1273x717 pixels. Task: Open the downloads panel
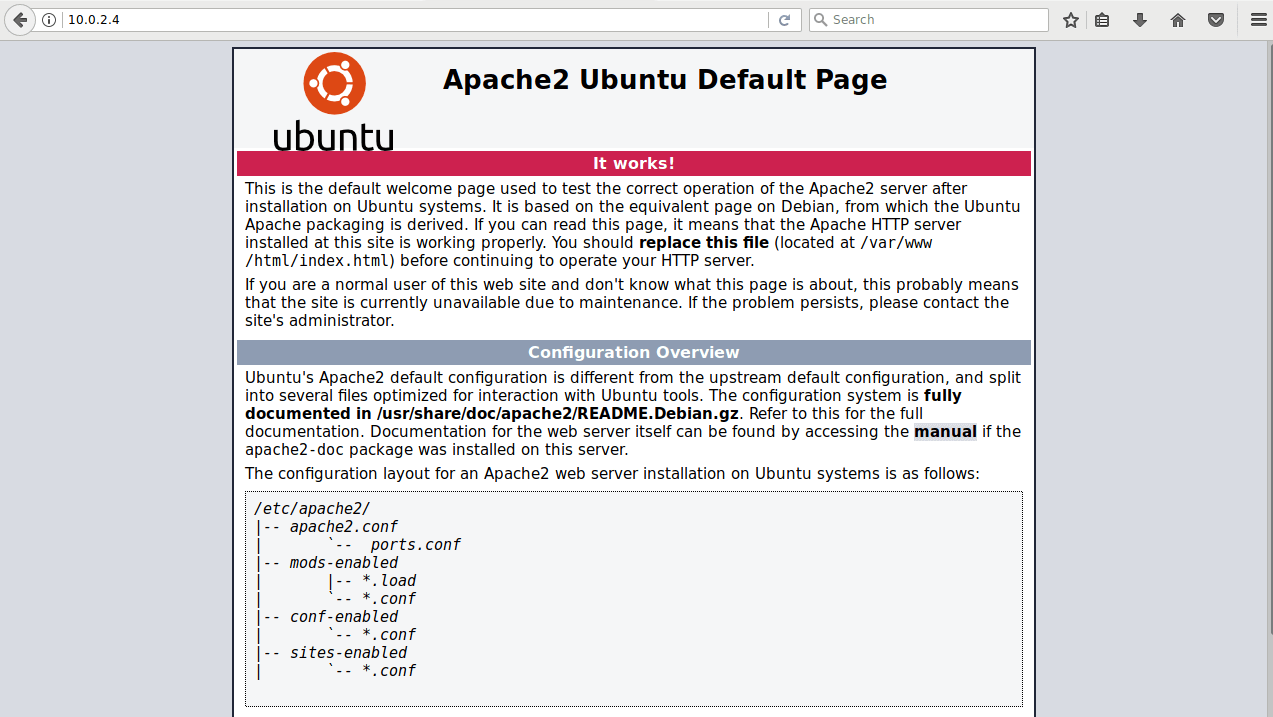[1139, 20]
